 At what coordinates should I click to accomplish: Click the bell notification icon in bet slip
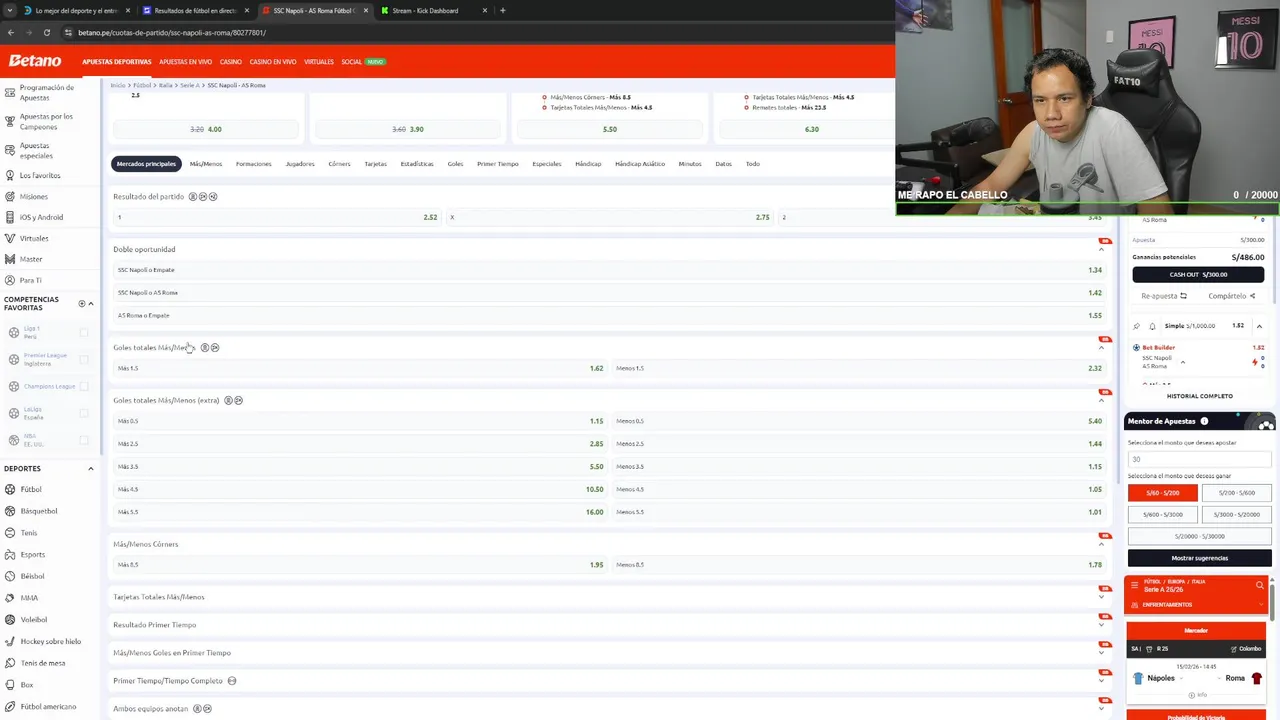pos(1152,326)
